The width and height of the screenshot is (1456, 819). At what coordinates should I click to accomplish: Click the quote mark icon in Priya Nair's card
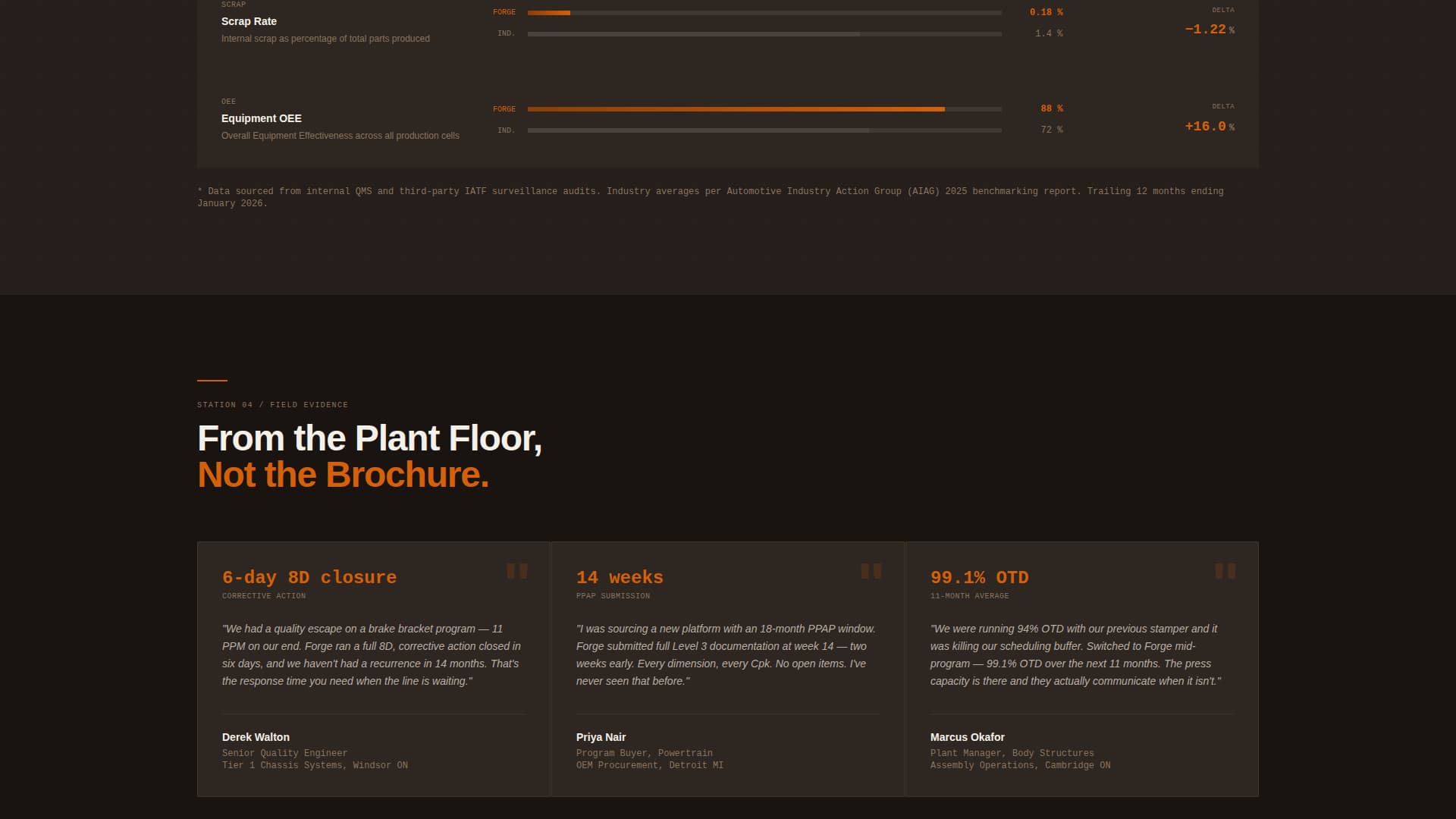pyautogui.click(x=871, y=571)
